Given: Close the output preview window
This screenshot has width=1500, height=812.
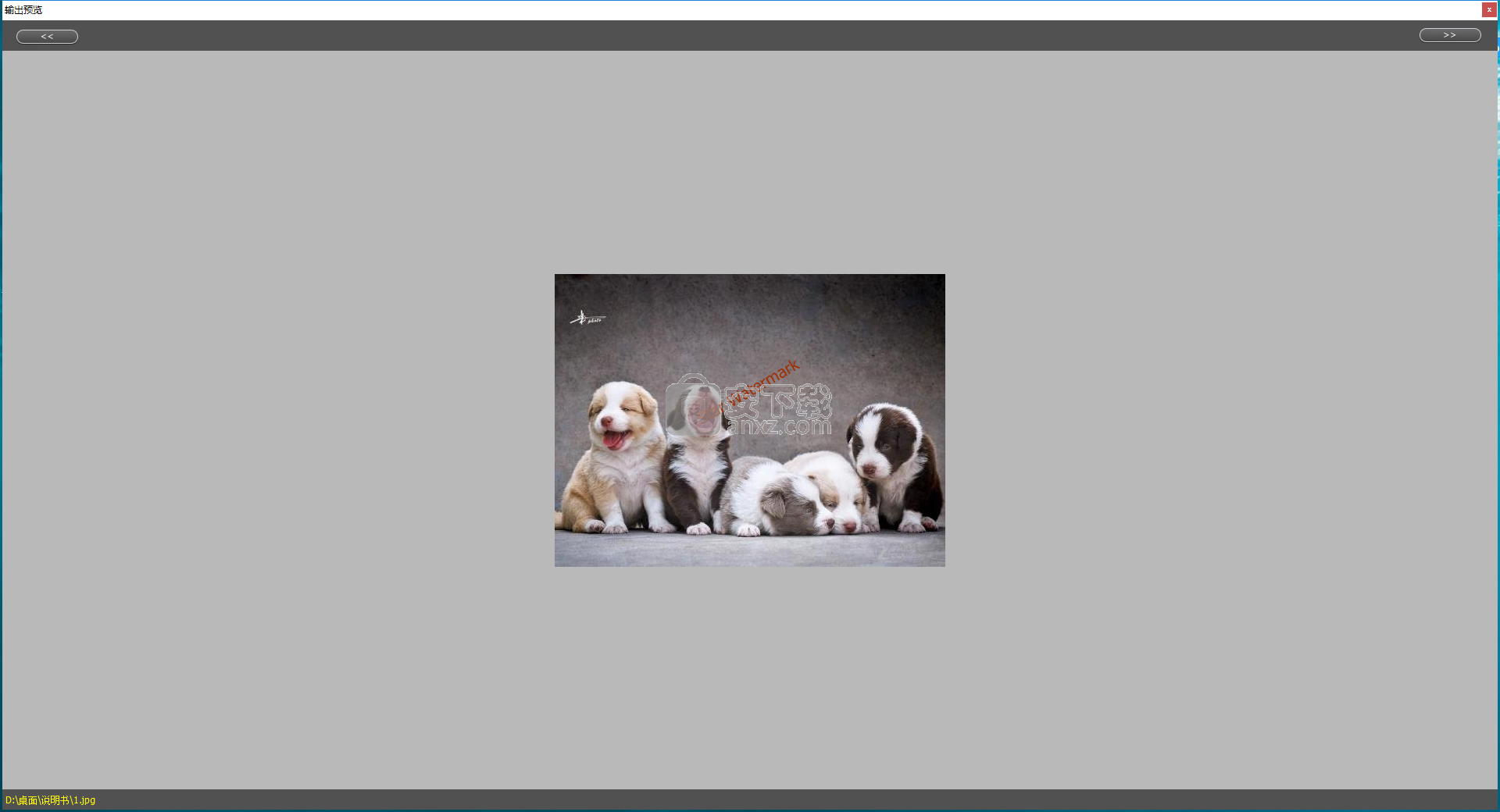Looking at the screenshot, I should click(x=1489, y=9).
